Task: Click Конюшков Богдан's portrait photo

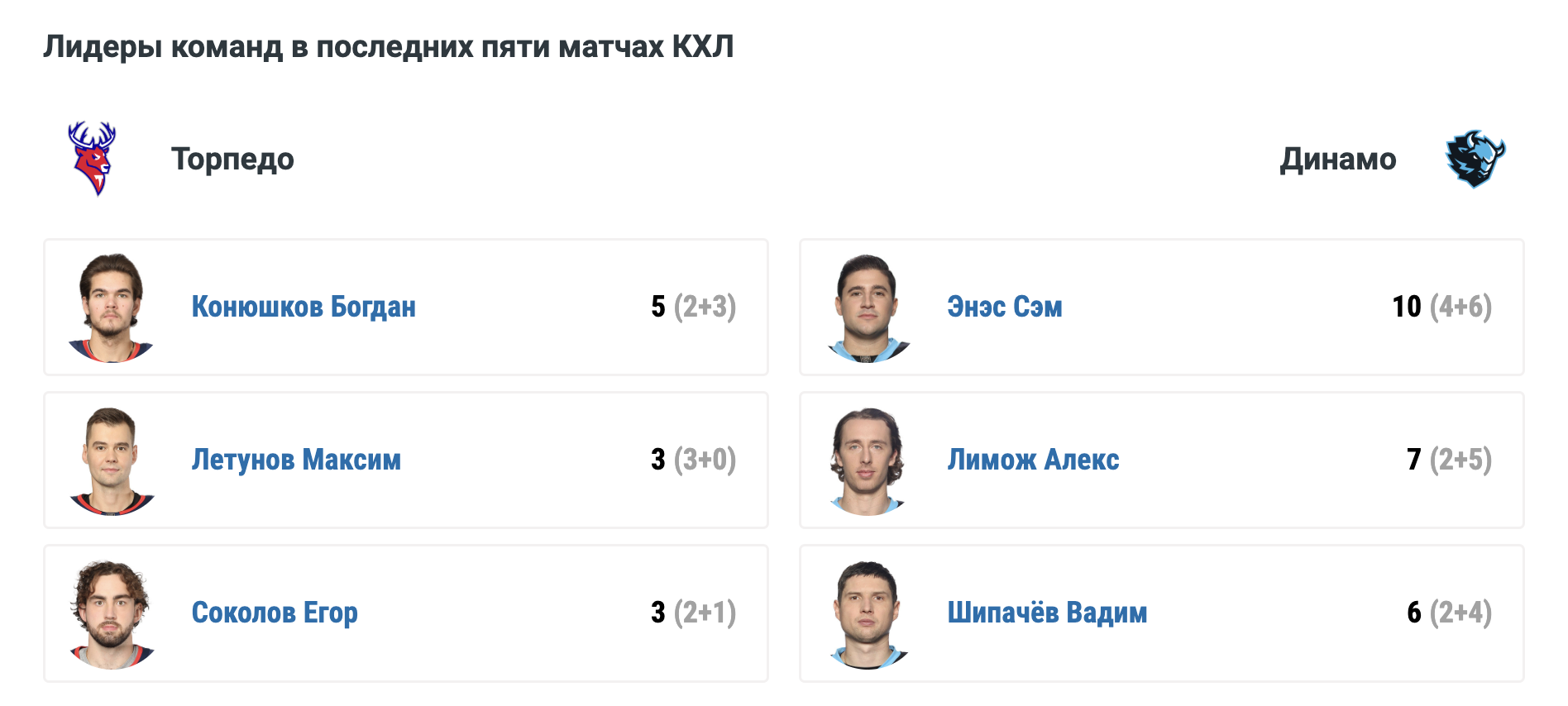Action: tap(112, 308)
